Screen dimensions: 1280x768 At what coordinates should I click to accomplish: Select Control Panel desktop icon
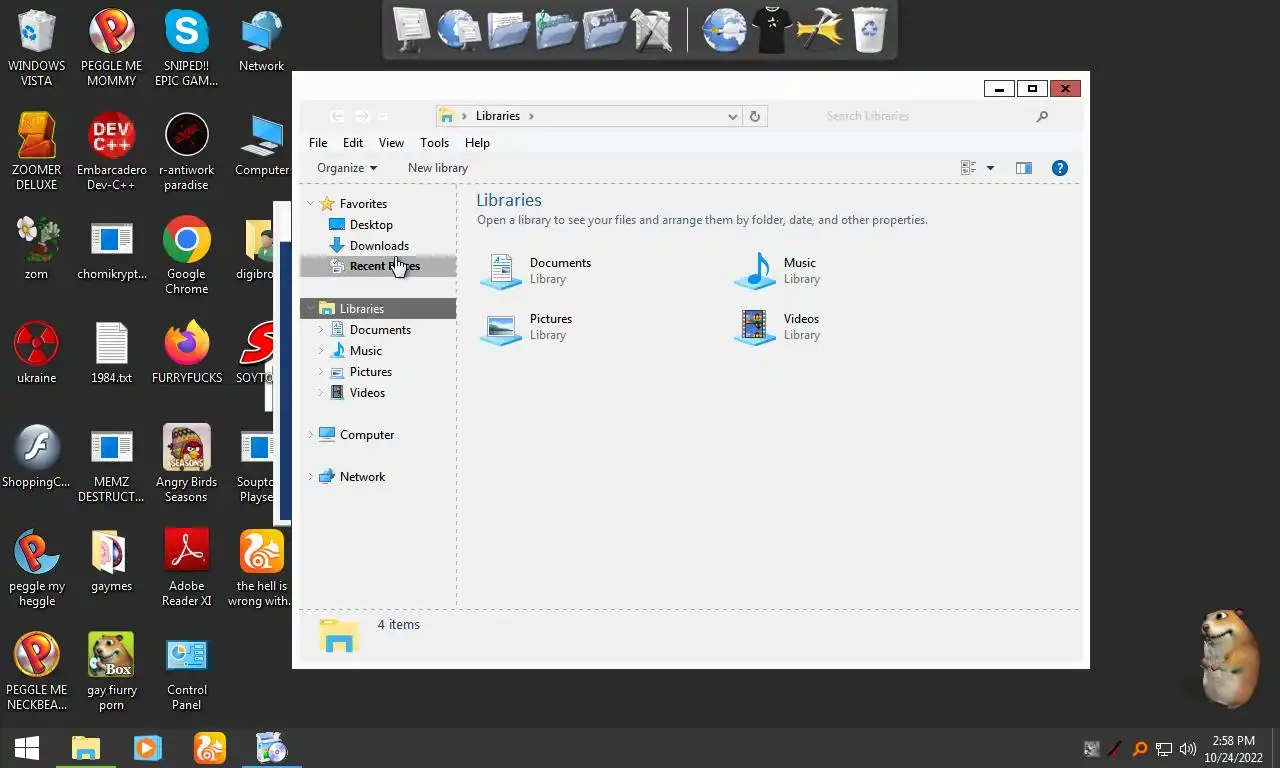[x=187, y=672]
